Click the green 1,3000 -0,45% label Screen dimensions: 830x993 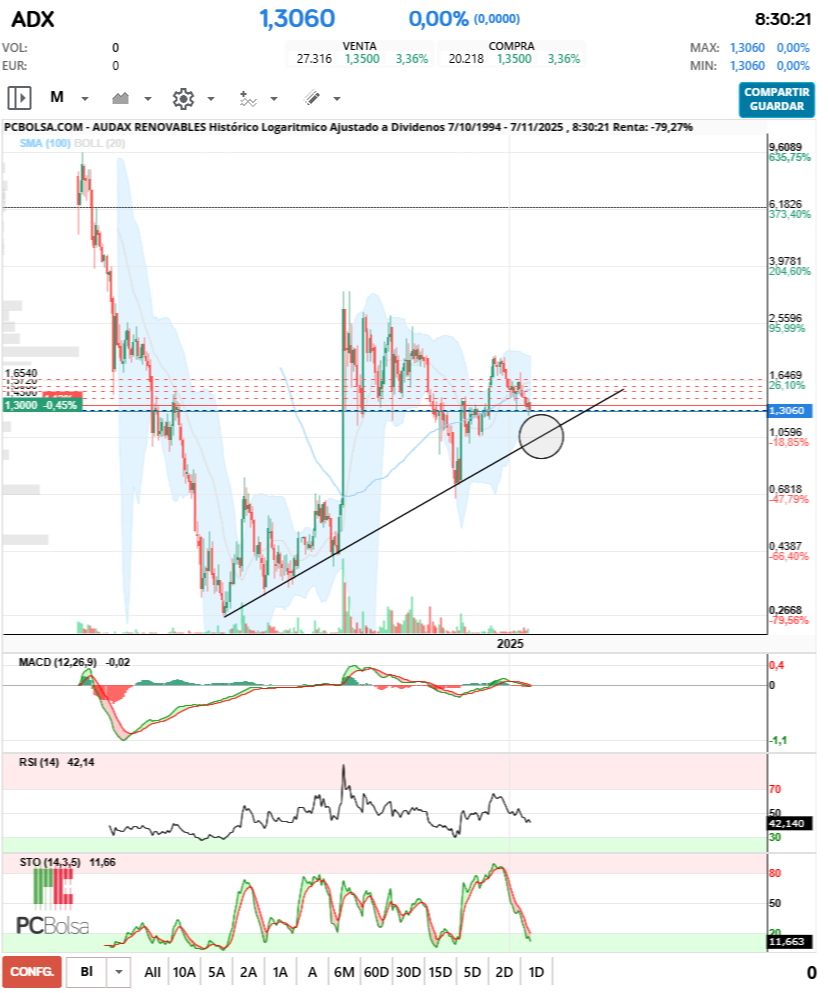pyautogui.click(x=42, y=405)
